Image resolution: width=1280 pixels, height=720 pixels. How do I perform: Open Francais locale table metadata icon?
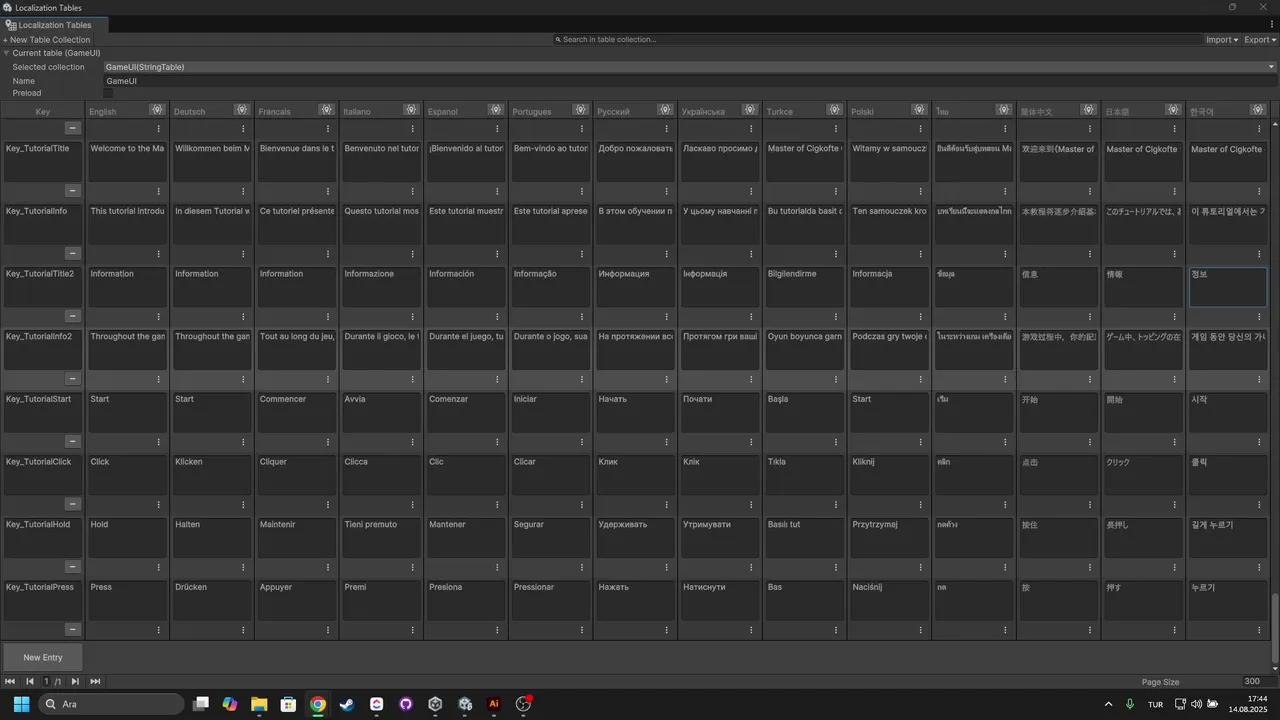point(327,110)
